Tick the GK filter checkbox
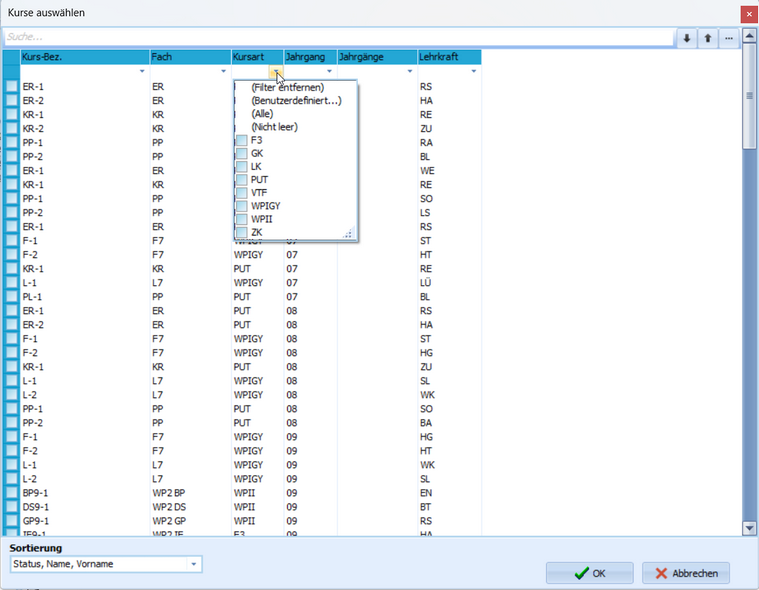Viewport: 759px width, 590px height. (x=242, y=153)
